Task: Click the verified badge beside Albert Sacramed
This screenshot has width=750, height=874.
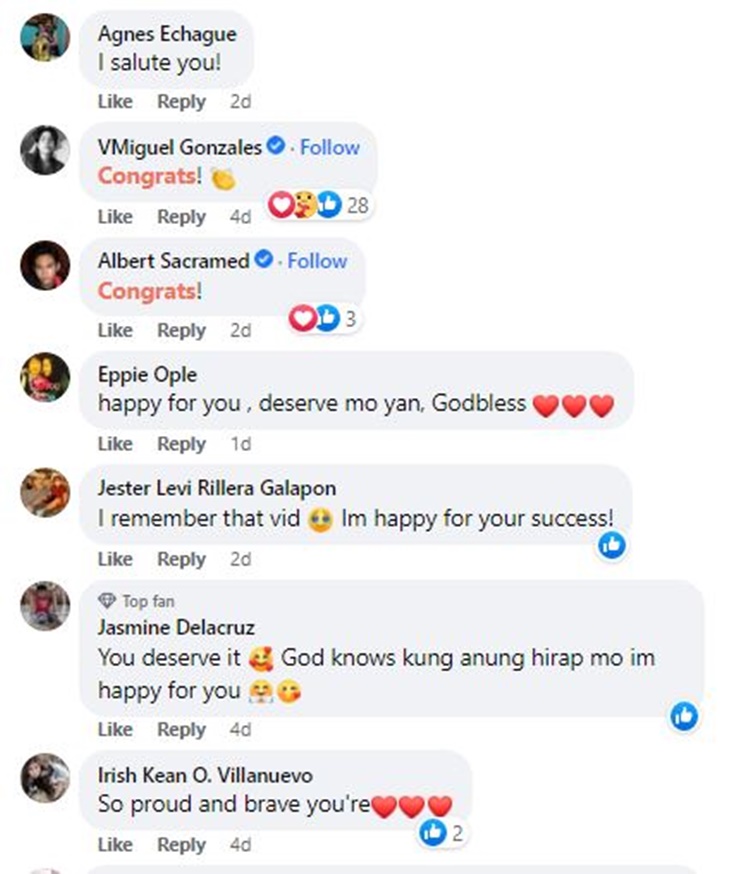Action: [x=263, y=261]
